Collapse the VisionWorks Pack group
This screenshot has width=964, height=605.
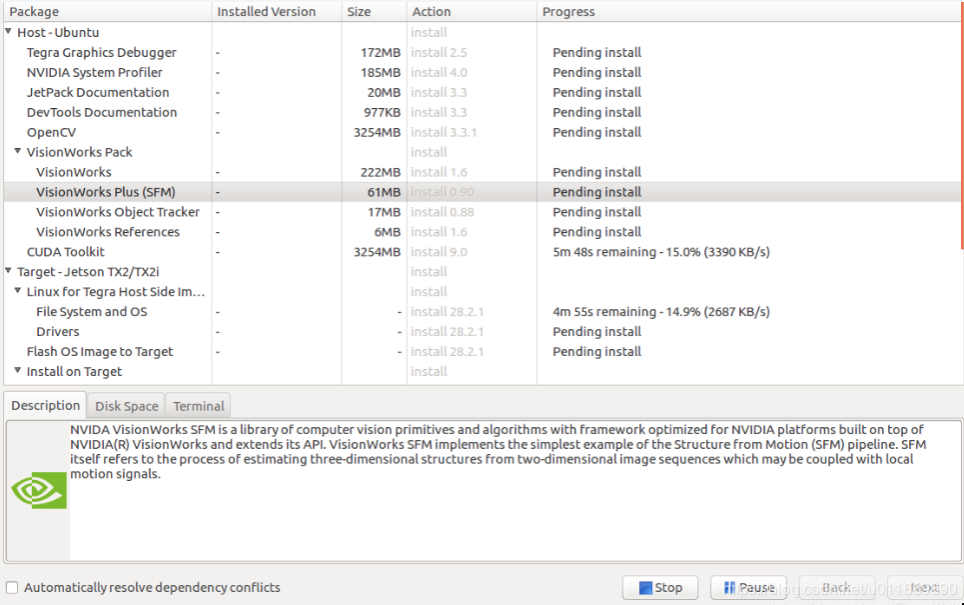coord(18,151)
